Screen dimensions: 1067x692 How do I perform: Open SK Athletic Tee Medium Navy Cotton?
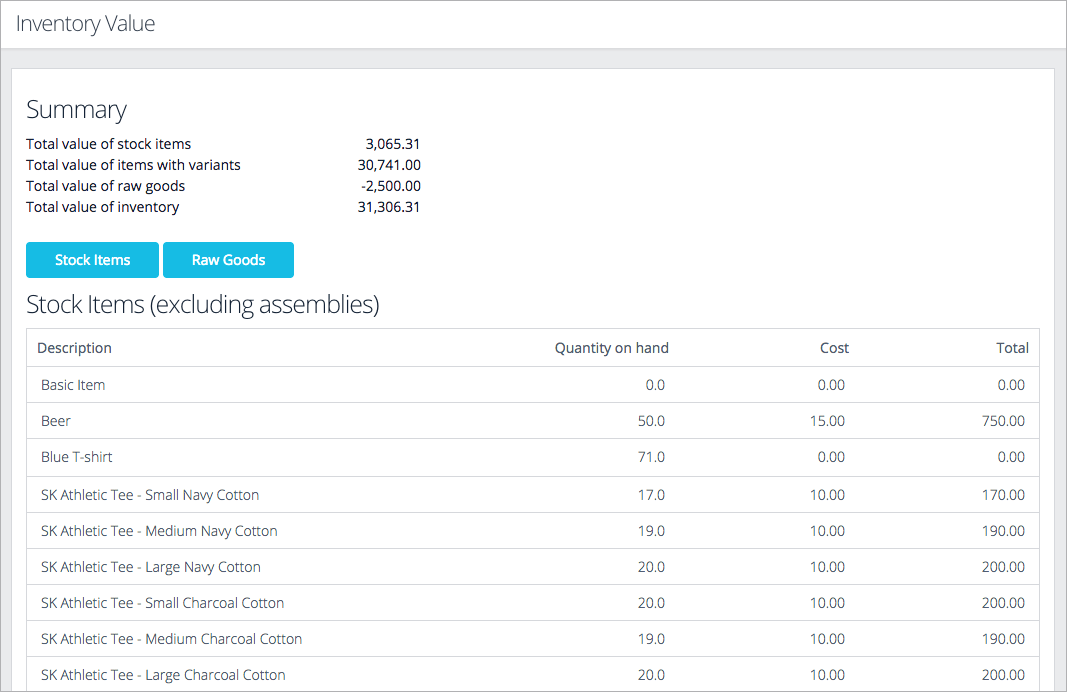coord(159,531)
